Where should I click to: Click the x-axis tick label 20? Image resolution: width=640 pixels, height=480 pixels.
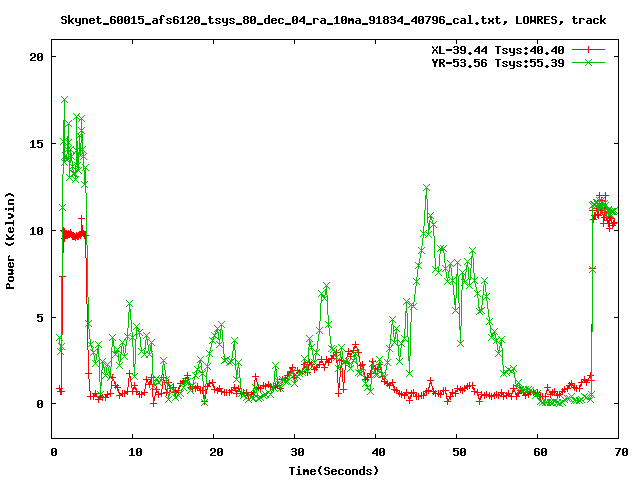[x=215, y=452]
